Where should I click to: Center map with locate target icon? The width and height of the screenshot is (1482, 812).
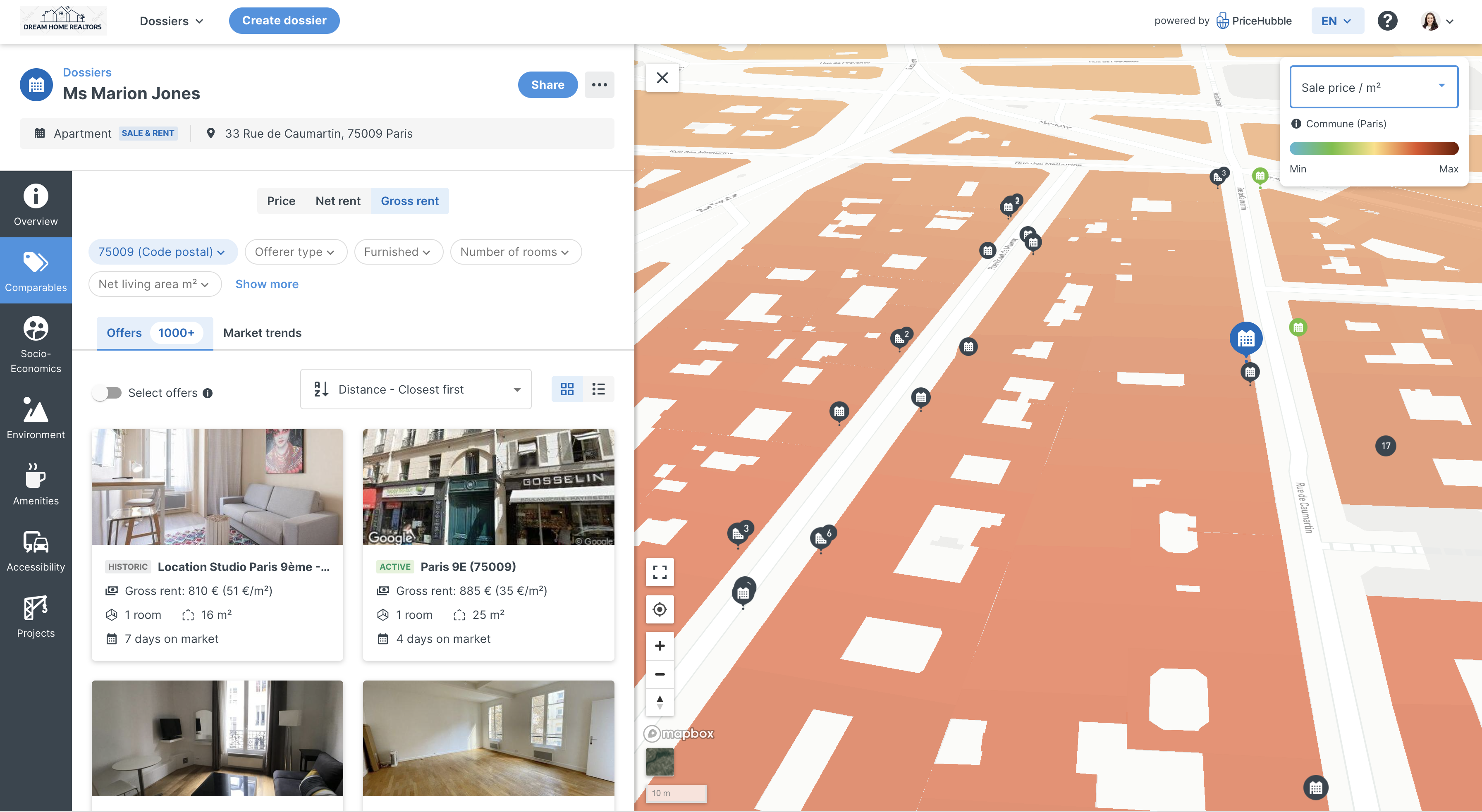coord(659,609)
